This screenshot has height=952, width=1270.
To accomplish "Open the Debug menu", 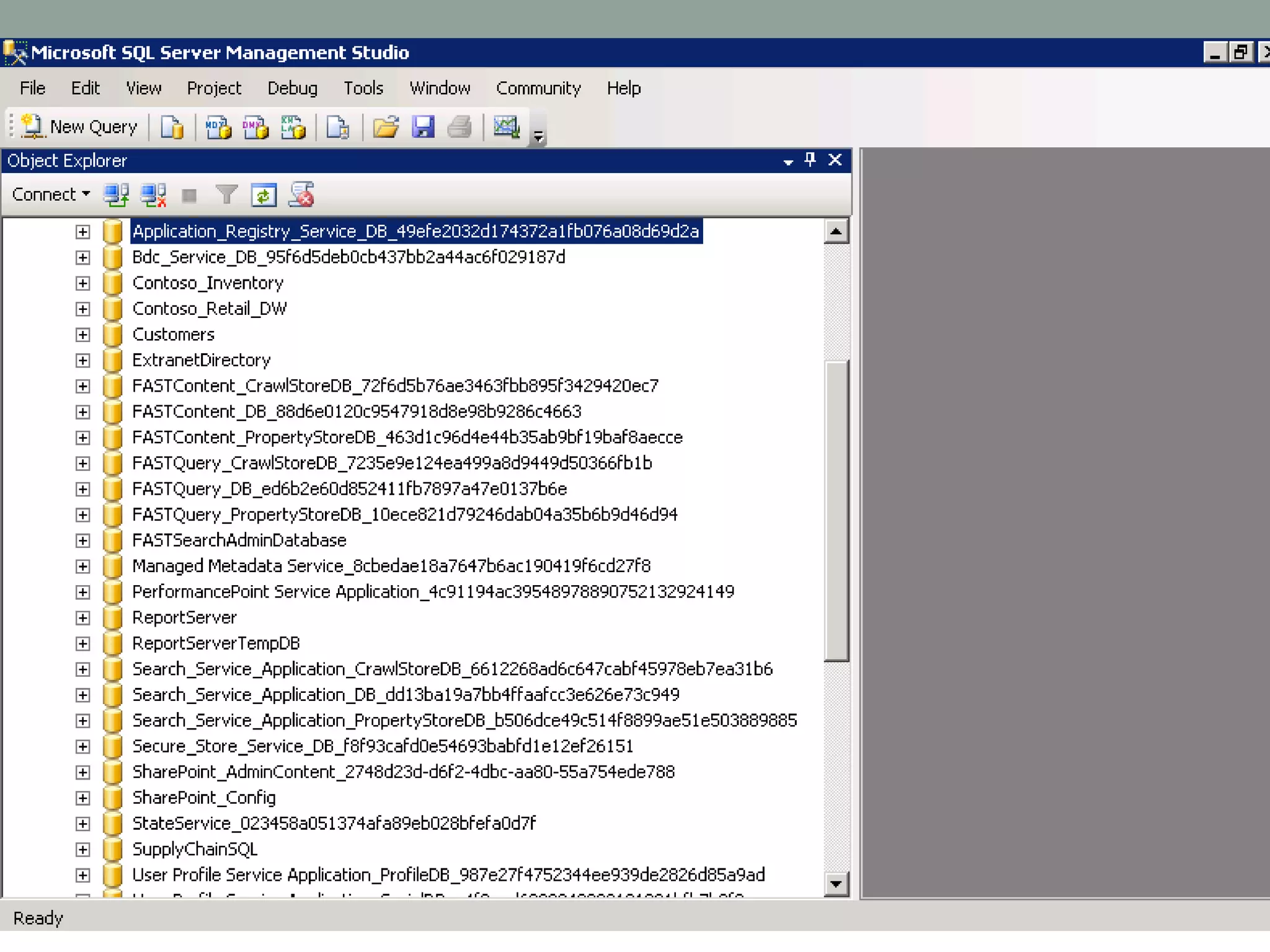I will [292, 89].
